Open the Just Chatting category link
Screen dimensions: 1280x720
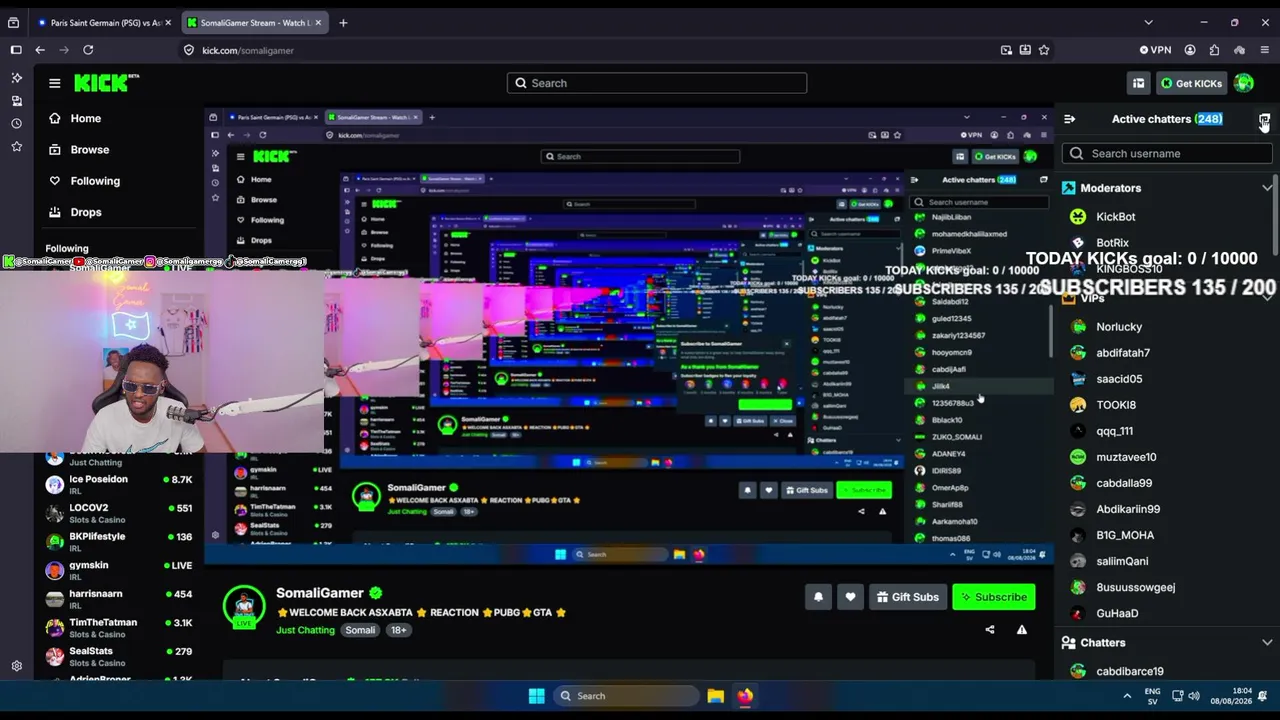305,630
